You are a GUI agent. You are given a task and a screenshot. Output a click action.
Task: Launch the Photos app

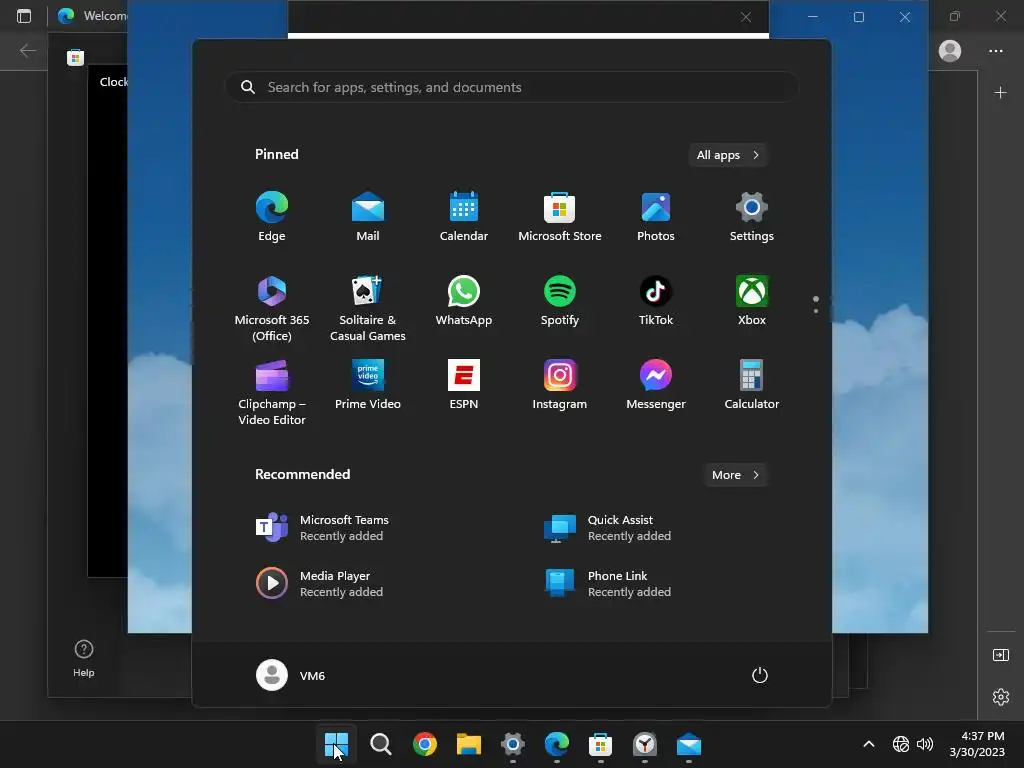(x=656, y=217)
